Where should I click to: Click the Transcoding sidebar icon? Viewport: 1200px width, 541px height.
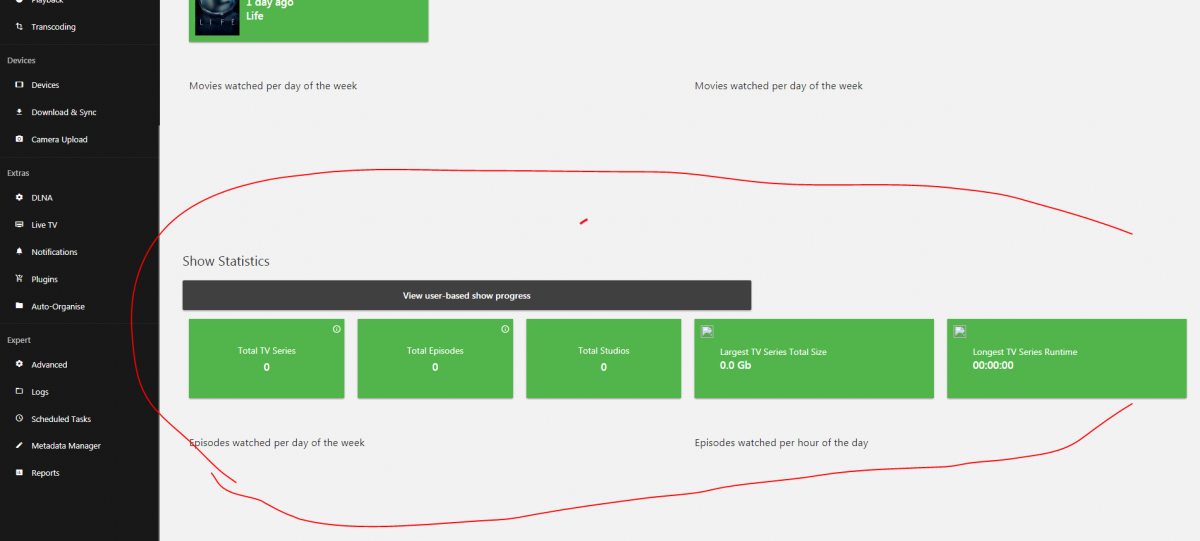(x=19, y=27)
